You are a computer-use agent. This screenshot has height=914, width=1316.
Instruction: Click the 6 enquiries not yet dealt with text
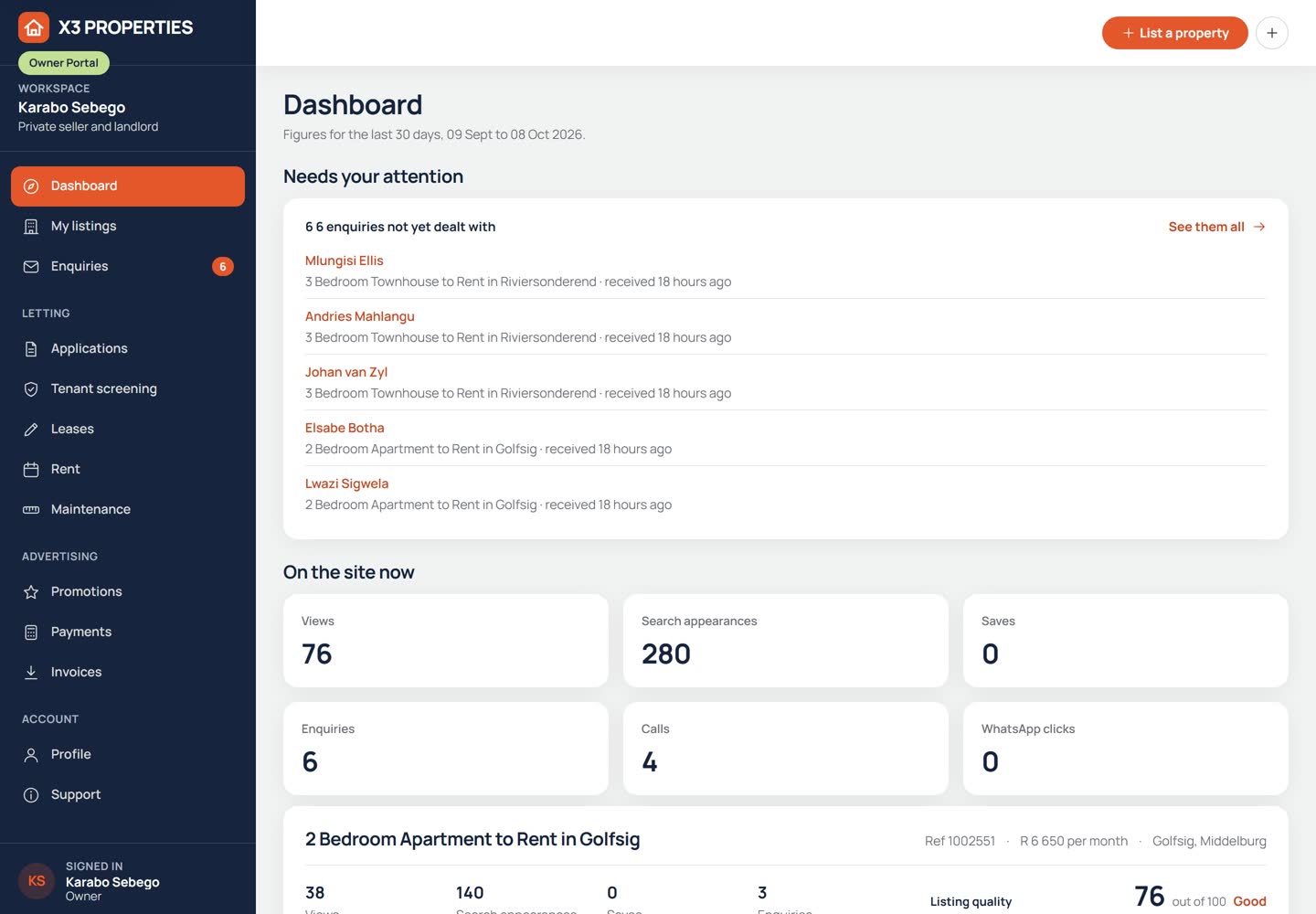pyautogui.click(x=400, y=227)
